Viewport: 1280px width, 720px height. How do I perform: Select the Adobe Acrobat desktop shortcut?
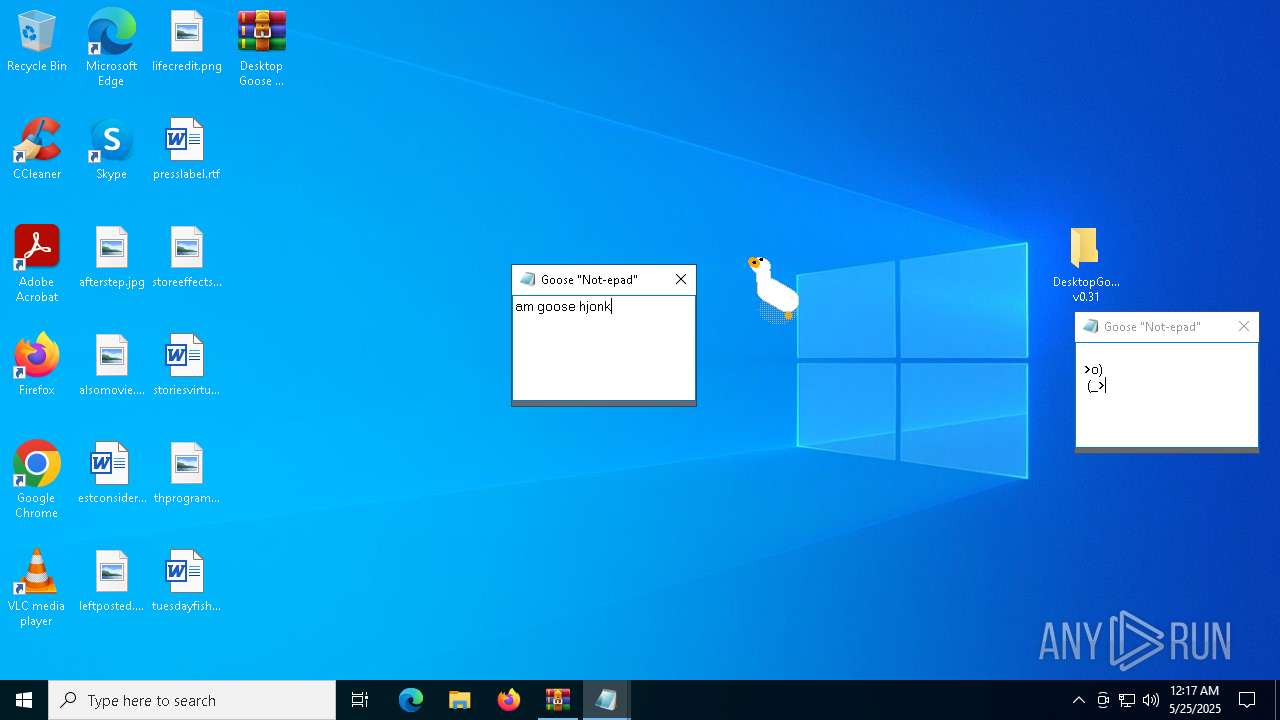(x=37, y=264)
